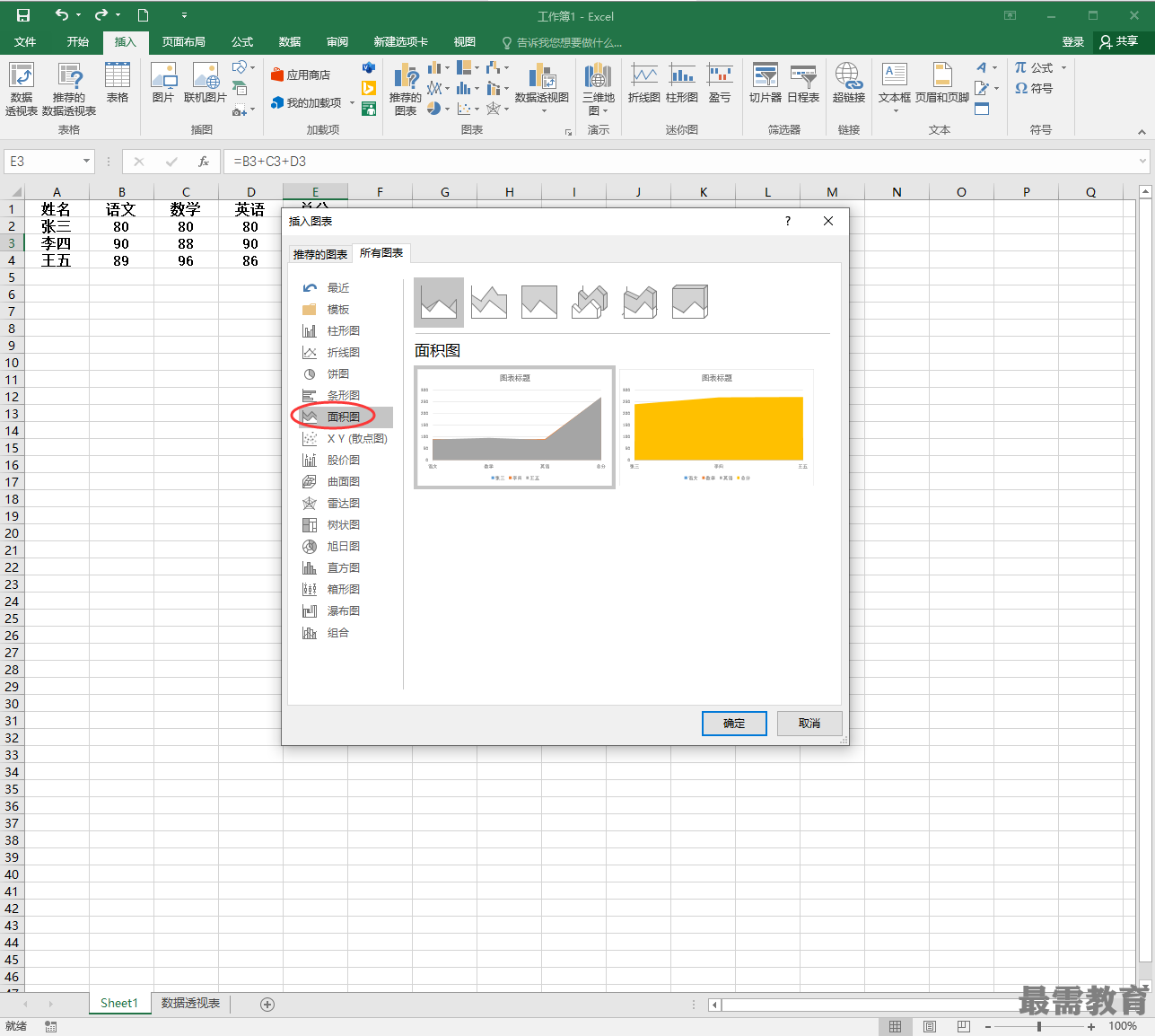Switch to Normal view in status bar
Viewport: 1155px width, 1036px height.
pos(895,1026)
